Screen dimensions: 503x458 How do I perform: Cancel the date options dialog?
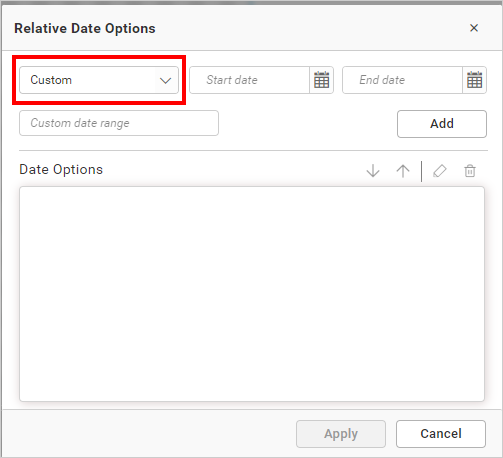441,434
